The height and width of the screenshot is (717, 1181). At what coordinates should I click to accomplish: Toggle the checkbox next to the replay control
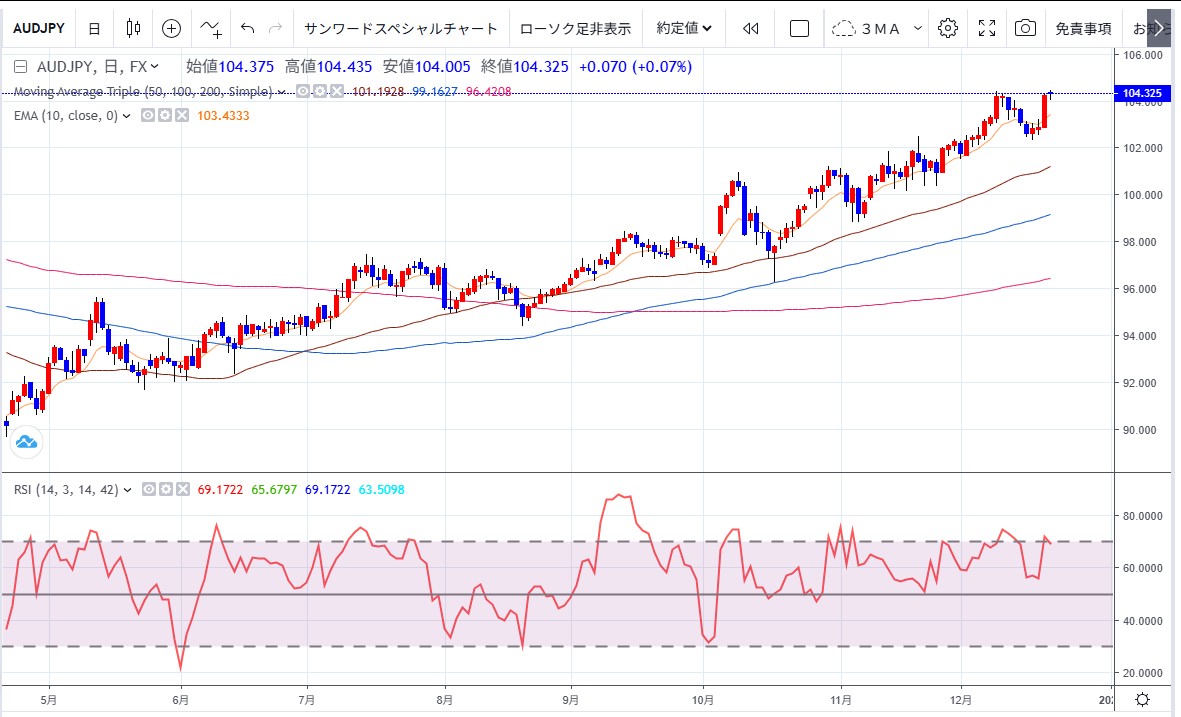pos(801,28)
